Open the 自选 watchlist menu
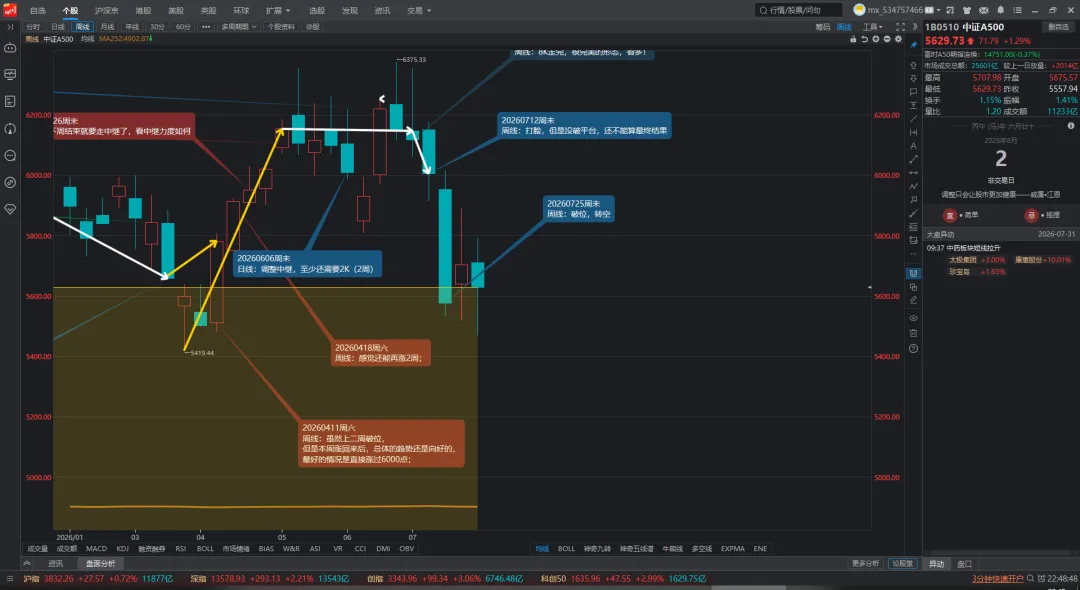Screen dimensions: 1080x590 tap(37, 10)
